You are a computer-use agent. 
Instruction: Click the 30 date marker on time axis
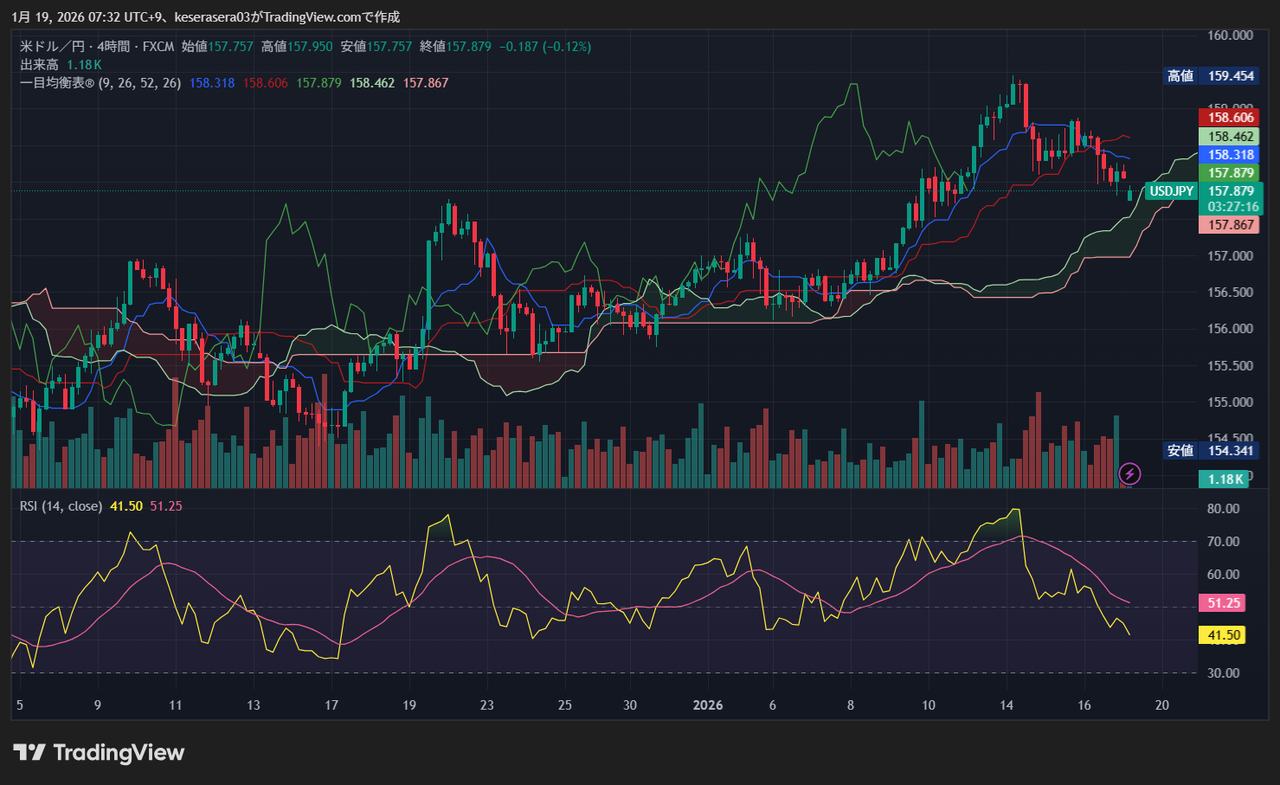tap(630, 705)
